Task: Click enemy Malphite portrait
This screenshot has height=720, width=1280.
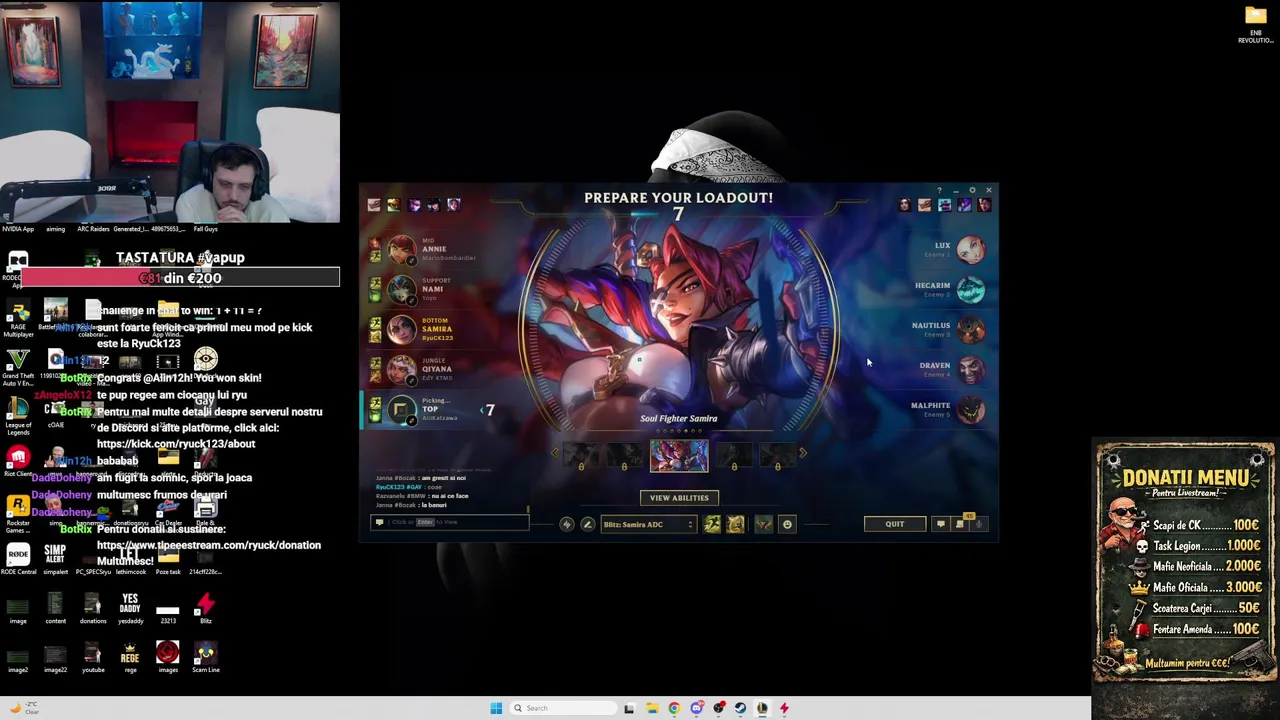Action: pos(970,409)
